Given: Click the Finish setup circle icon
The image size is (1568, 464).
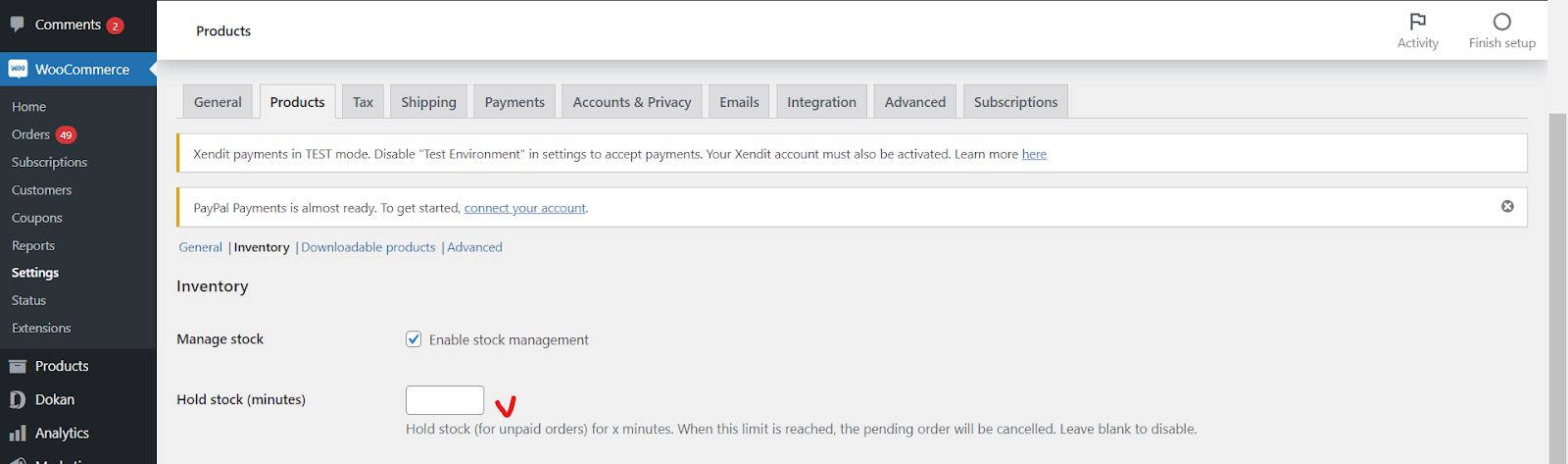Looking at the screenshot, I should pyautogui.click(x=1501, y=22).
